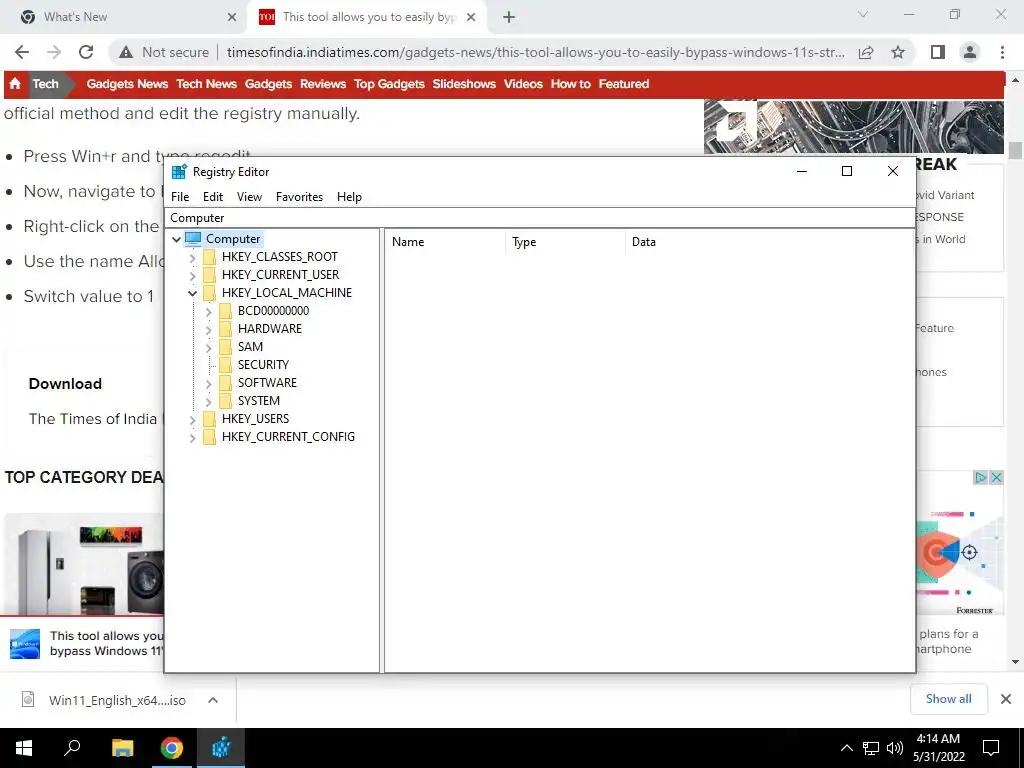Select the Computer icon in the tree
The height and width of the screenshot is (768, 1024).
(x=193, y=238)
